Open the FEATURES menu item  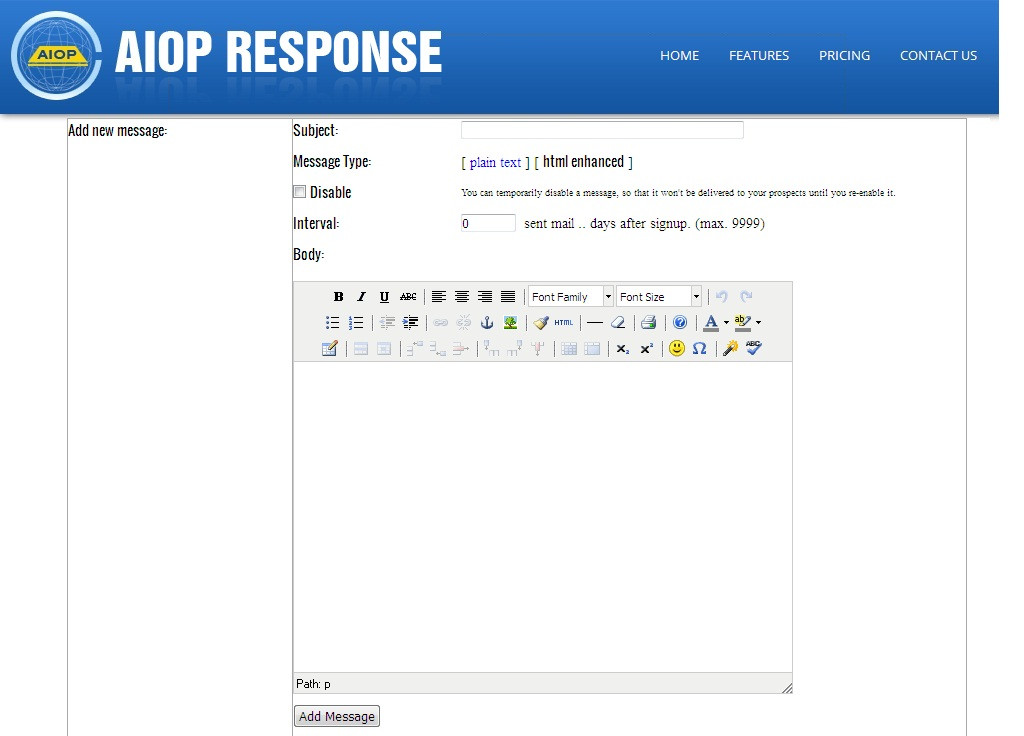click(x=759, y=56)
